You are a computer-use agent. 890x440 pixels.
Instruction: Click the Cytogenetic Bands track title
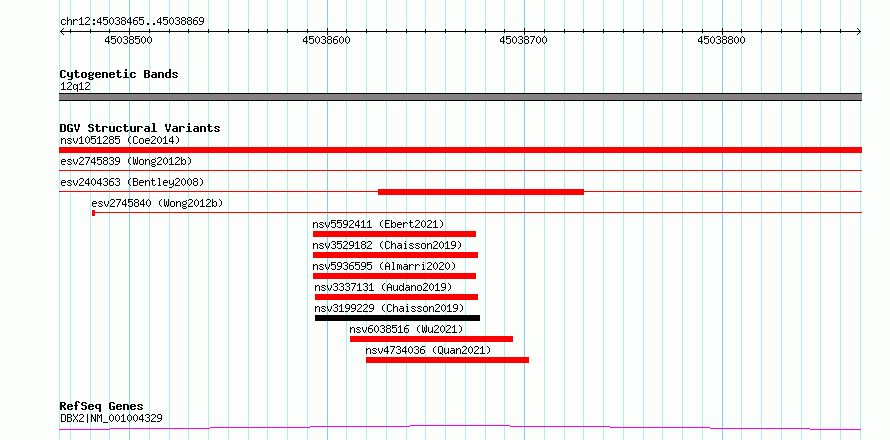point(119,74)
